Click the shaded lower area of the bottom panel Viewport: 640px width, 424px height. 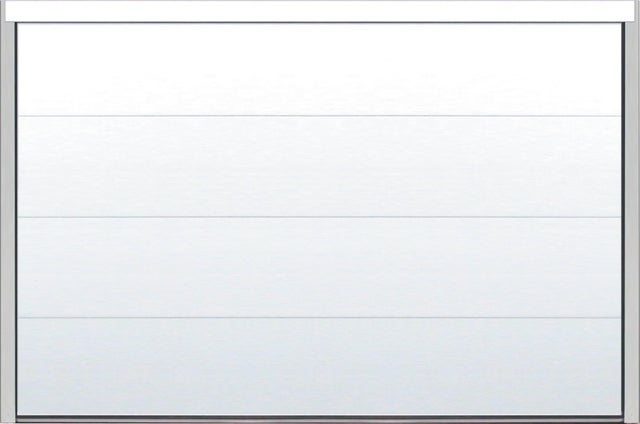[x=320, y=392]
